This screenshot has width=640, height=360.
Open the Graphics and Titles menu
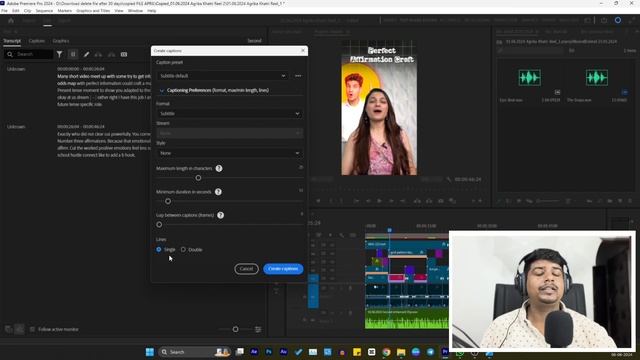(x=93, y=11)
